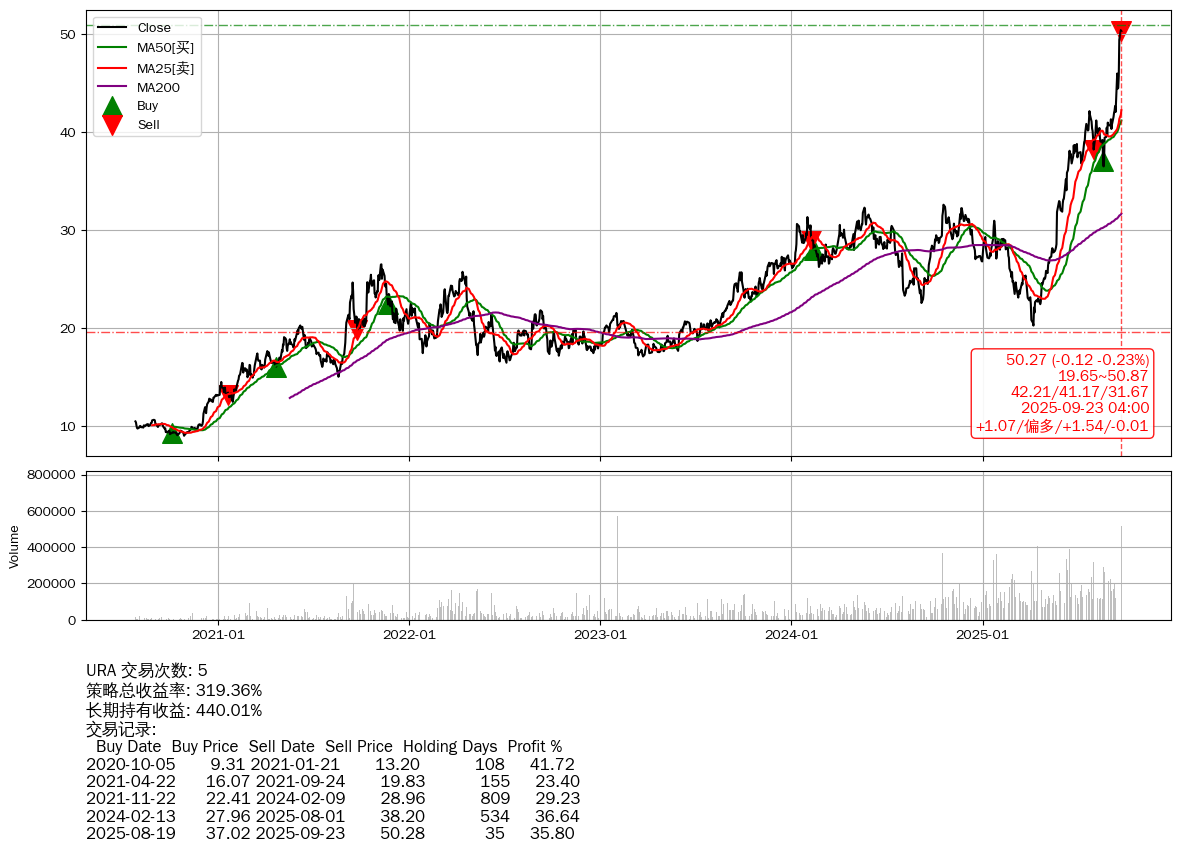Click the Buy marker from August 2025
The image size is (1180, 852).
1103,160
